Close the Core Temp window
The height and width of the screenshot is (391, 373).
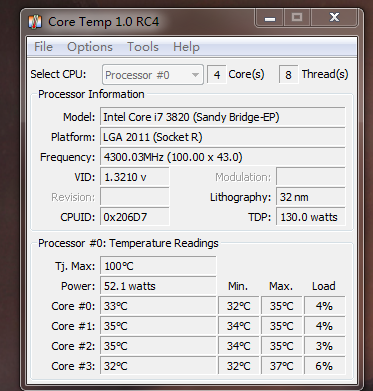[x=335, y=18]
